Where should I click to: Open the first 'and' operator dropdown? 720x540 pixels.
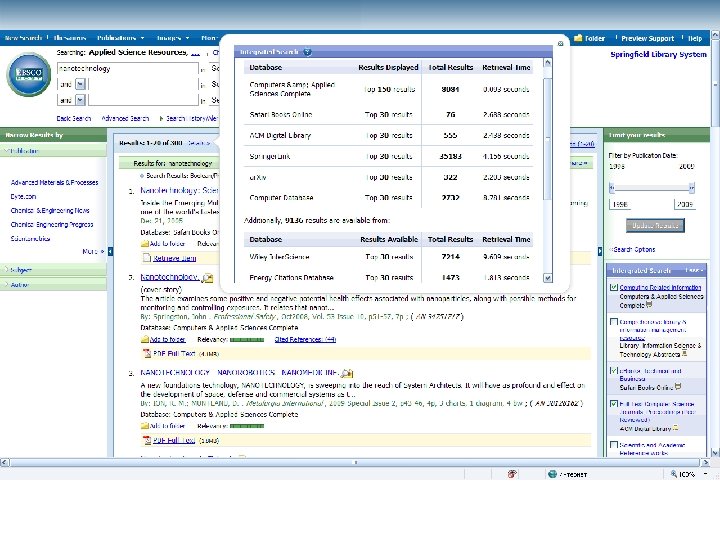click(80, 84)
